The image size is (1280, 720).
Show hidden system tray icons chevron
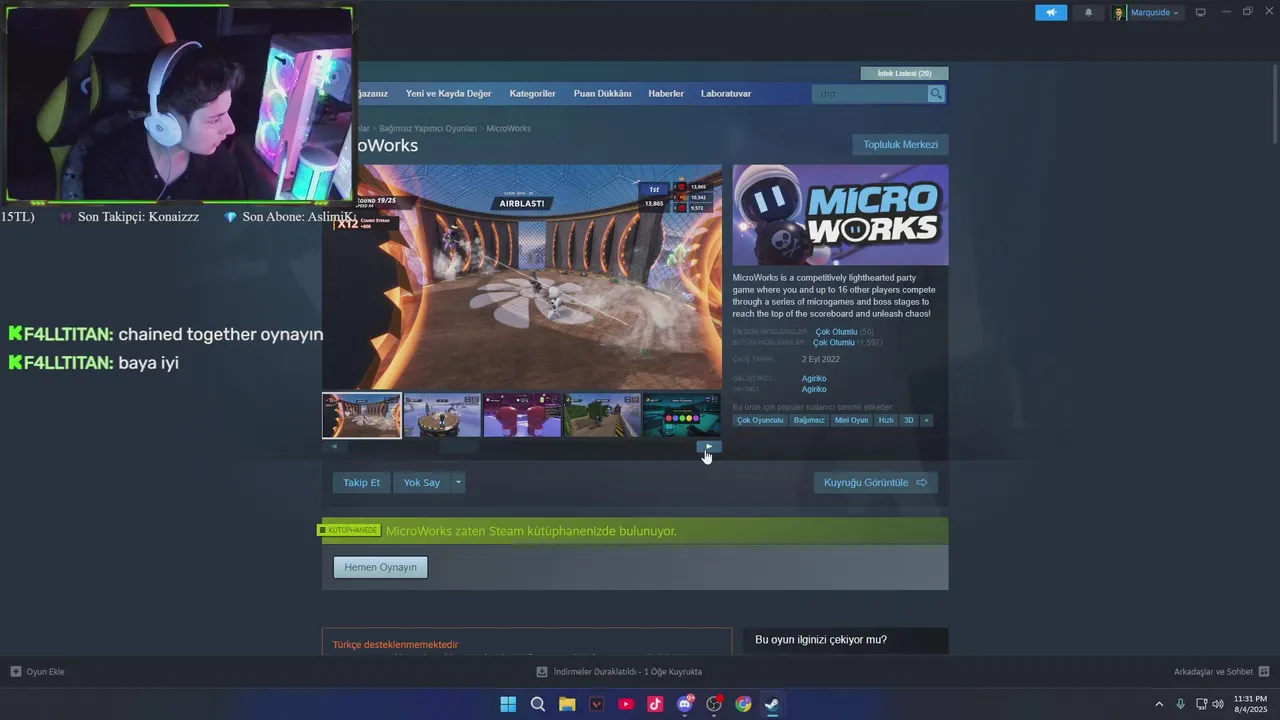(x=1159, y=704)
